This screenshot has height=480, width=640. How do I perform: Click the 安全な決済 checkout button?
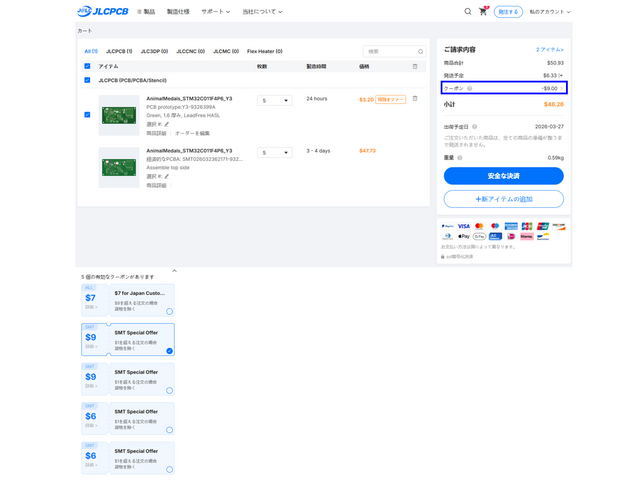[x=504, y=176]
